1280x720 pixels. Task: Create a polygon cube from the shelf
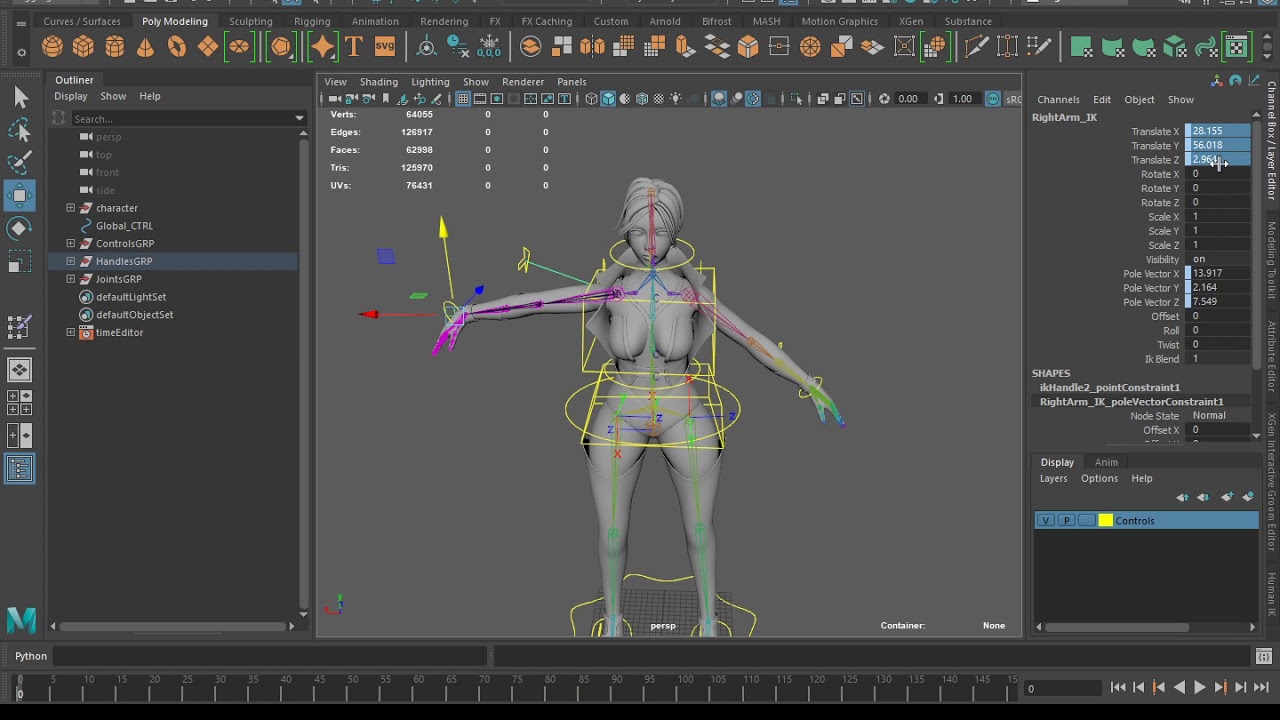tap(83, 46)
